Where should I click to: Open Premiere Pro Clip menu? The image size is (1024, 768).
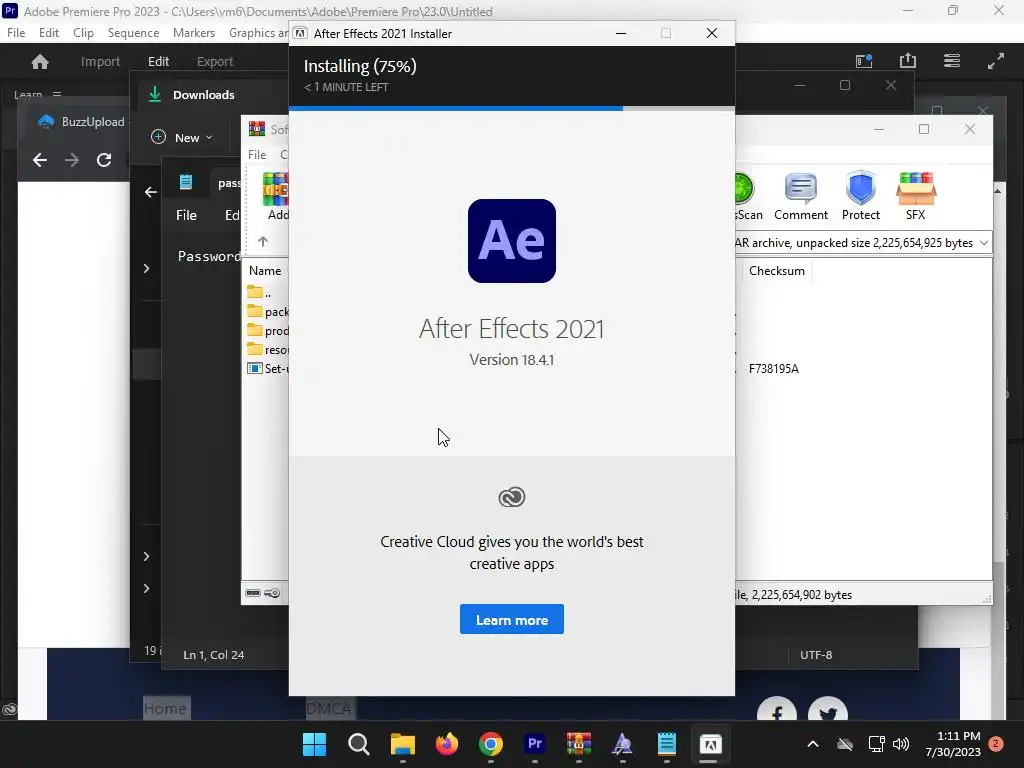83,33
